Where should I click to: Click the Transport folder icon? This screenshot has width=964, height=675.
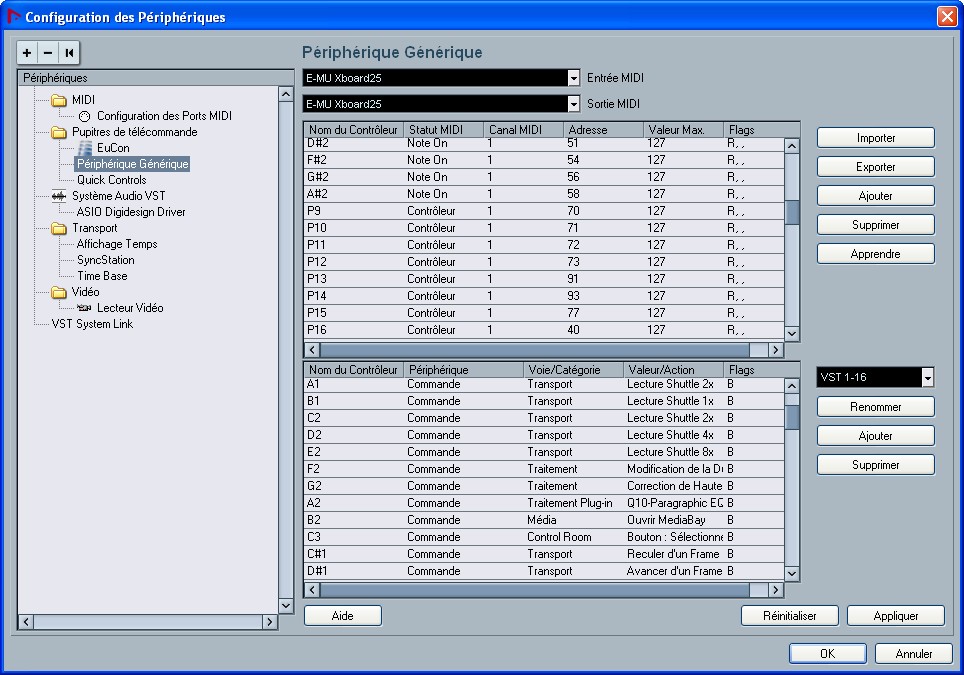tap(58, 228)
